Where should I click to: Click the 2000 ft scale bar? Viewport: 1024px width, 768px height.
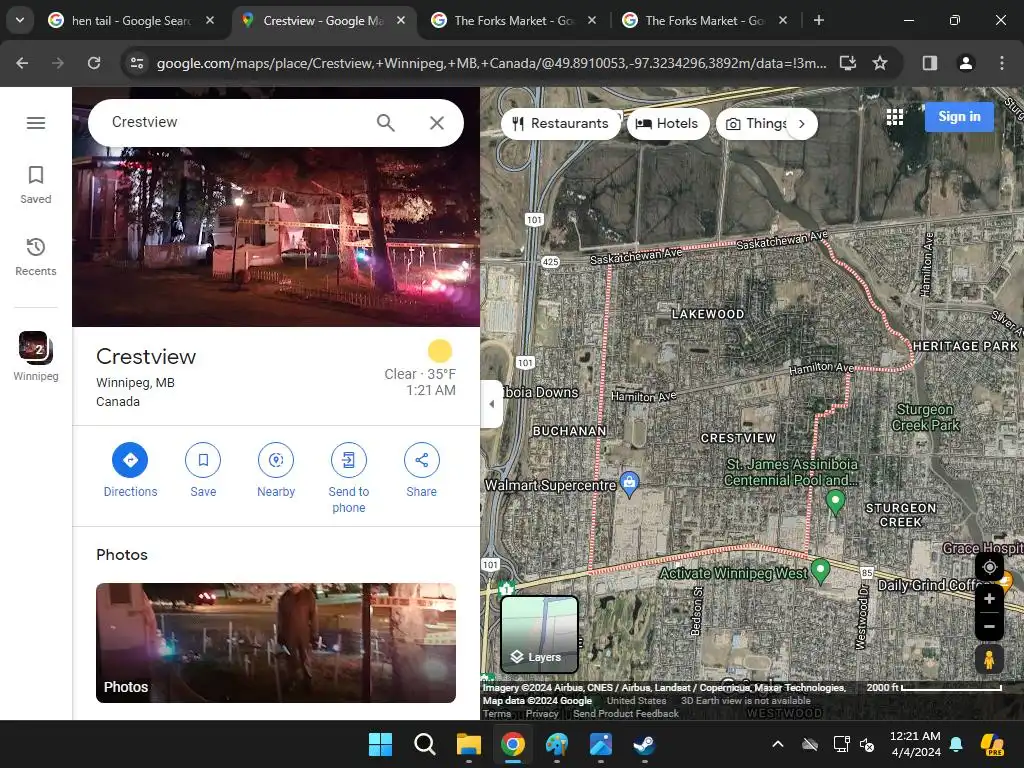tap(934, 688)
